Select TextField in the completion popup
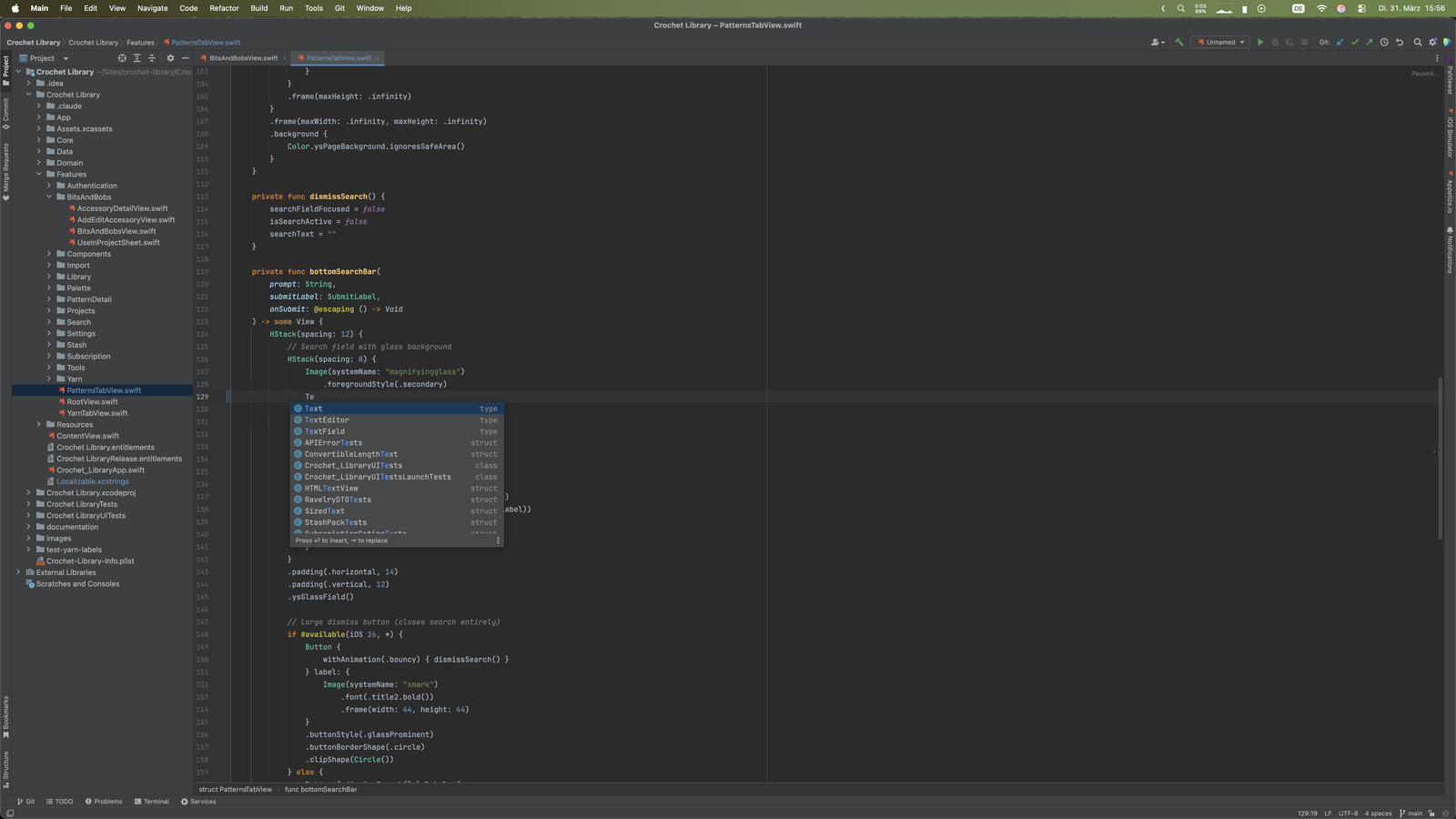The height and width of the screenshot is (819, 1456). coord(396,431)
